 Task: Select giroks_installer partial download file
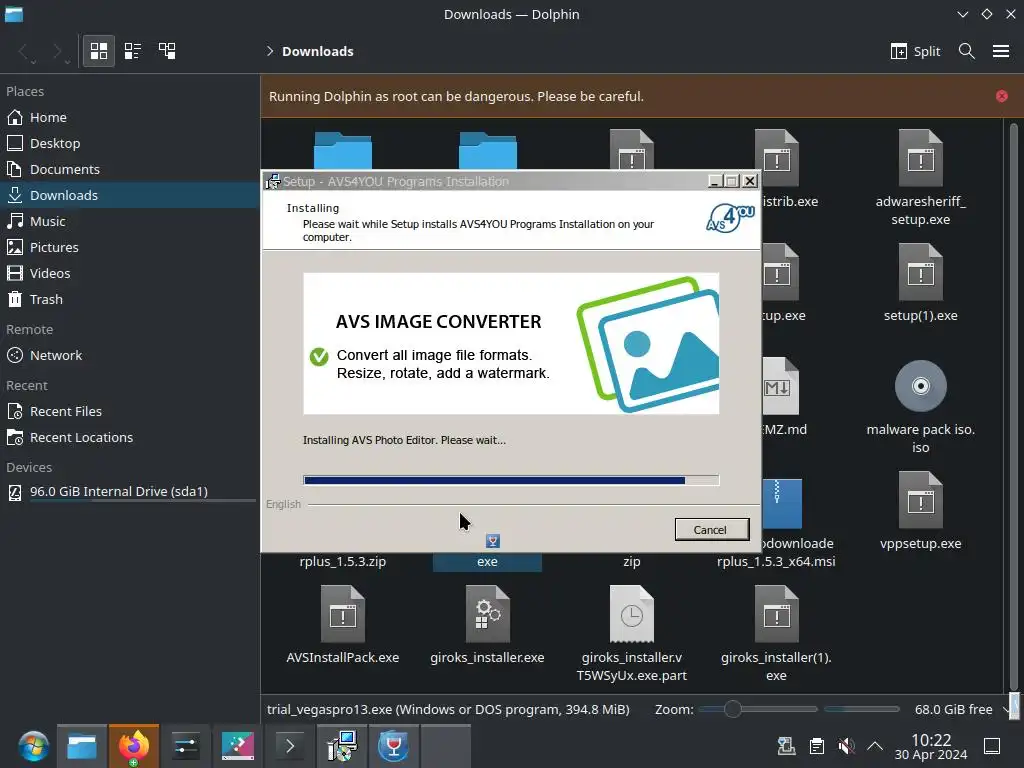tap(632, 633)
